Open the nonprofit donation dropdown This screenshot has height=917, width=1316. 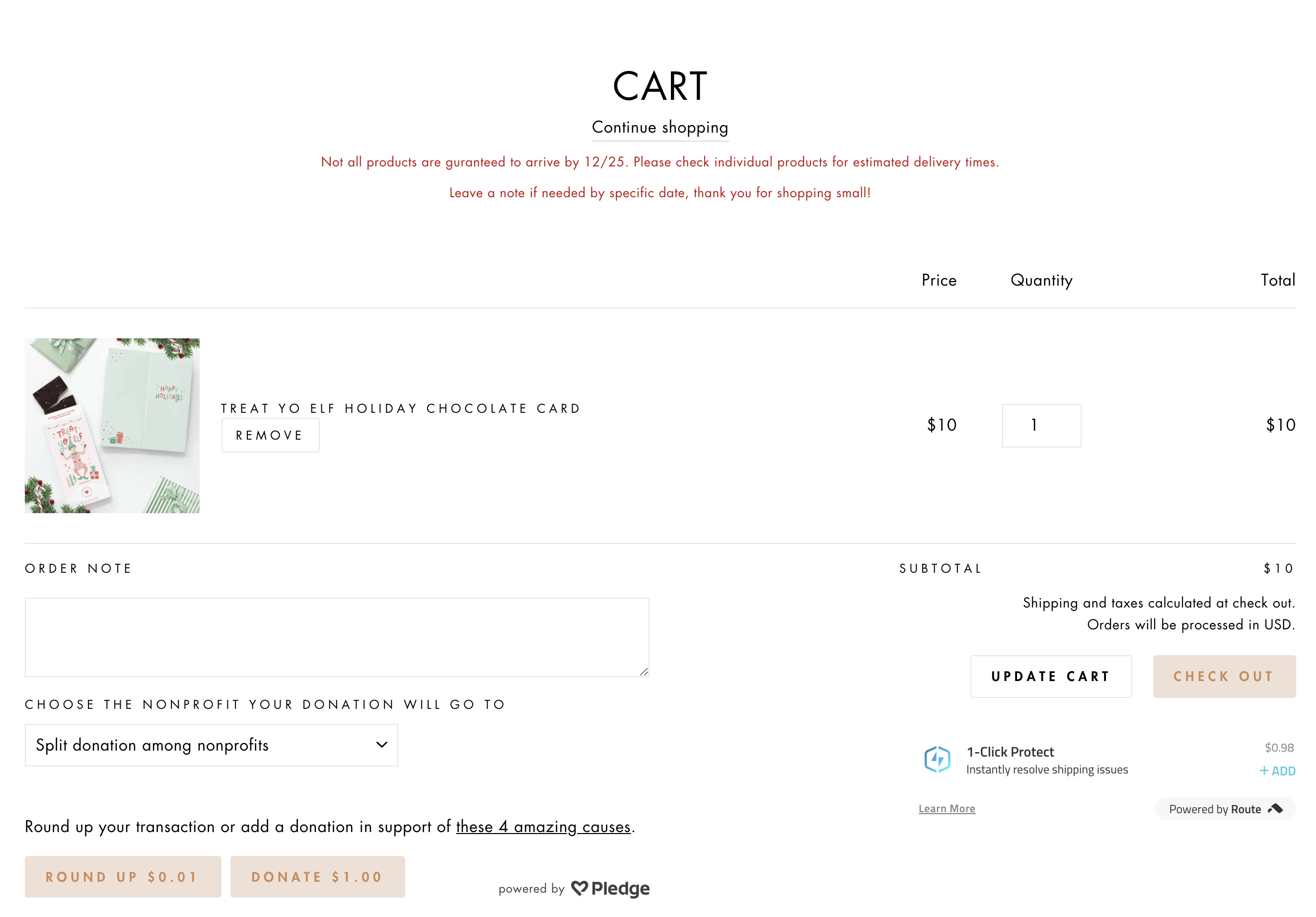click(x=211, y=745)
